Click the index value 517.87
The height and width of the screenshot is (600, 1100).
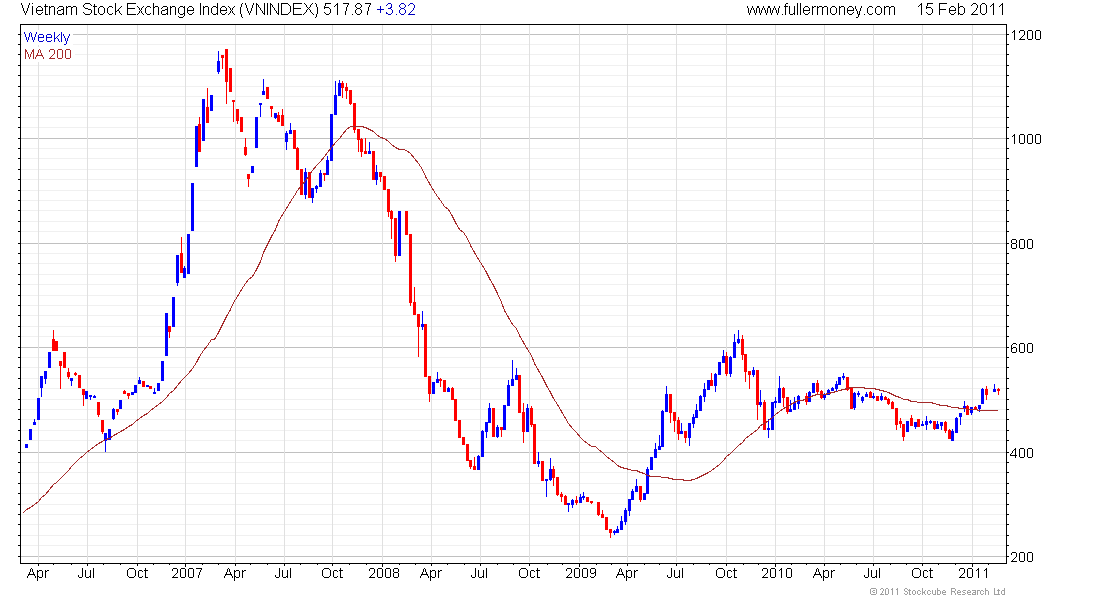click(x=347, y=10)
